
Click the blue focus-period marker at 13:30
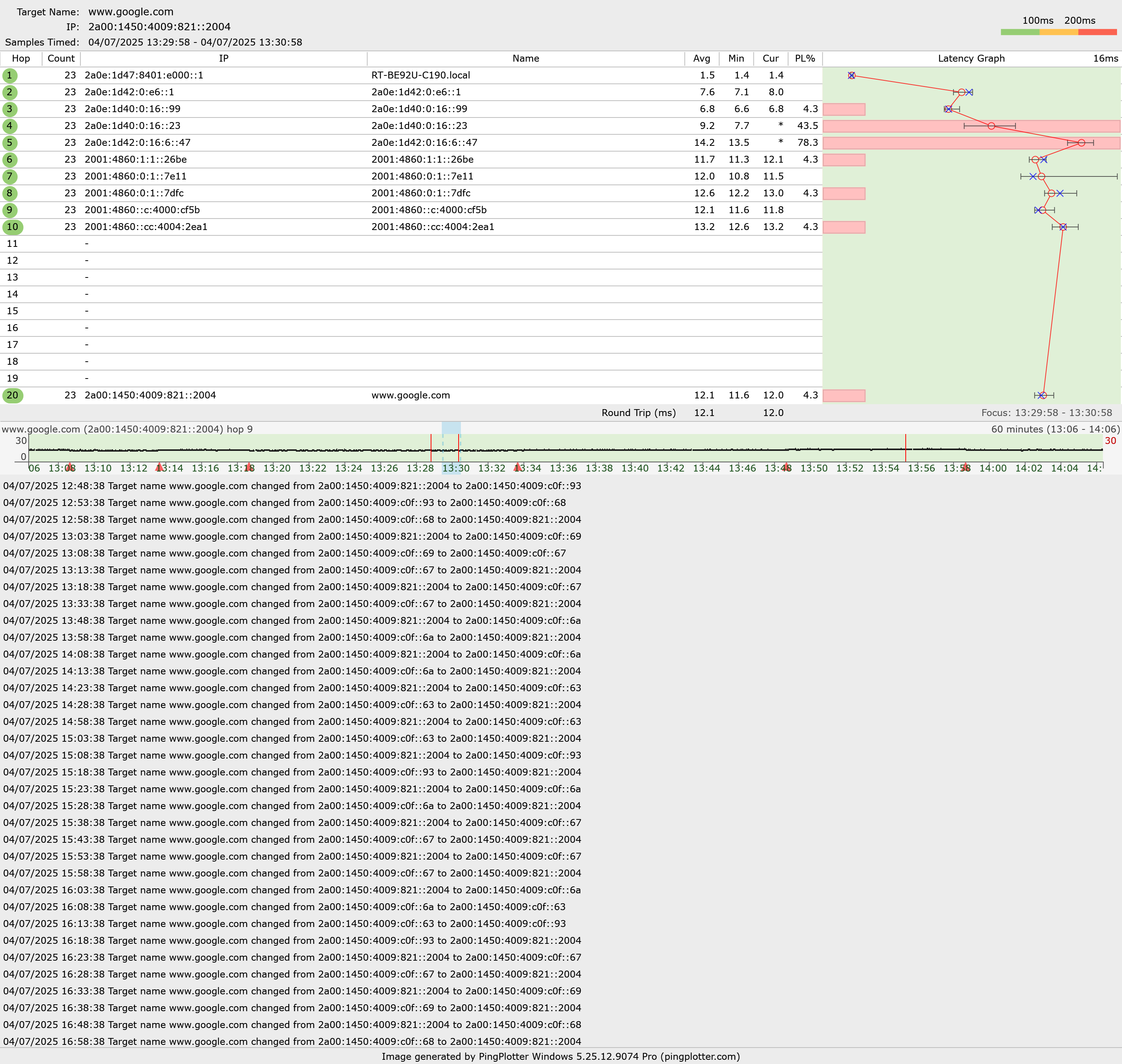[x=452, y=428]
